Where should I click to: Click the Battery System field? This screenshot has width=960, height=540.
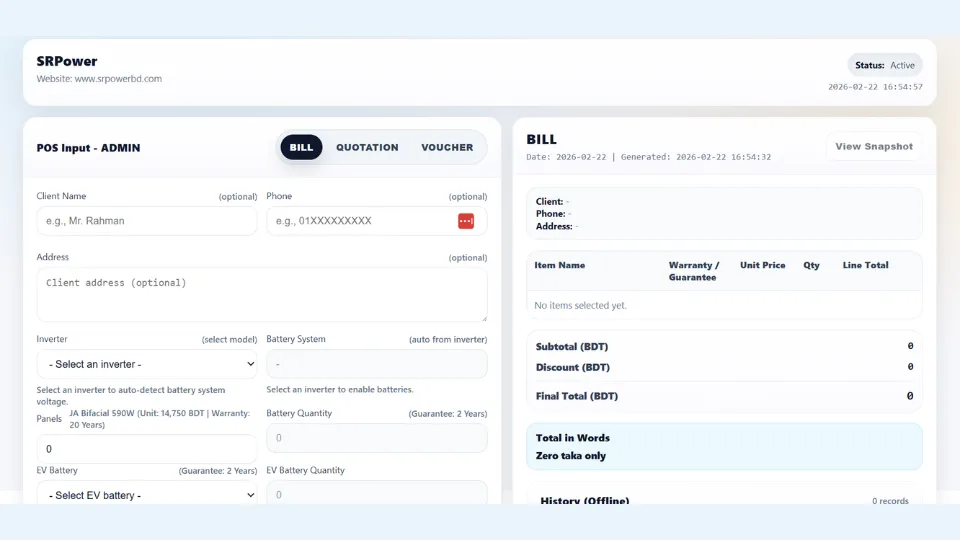(x=376, y=364)
